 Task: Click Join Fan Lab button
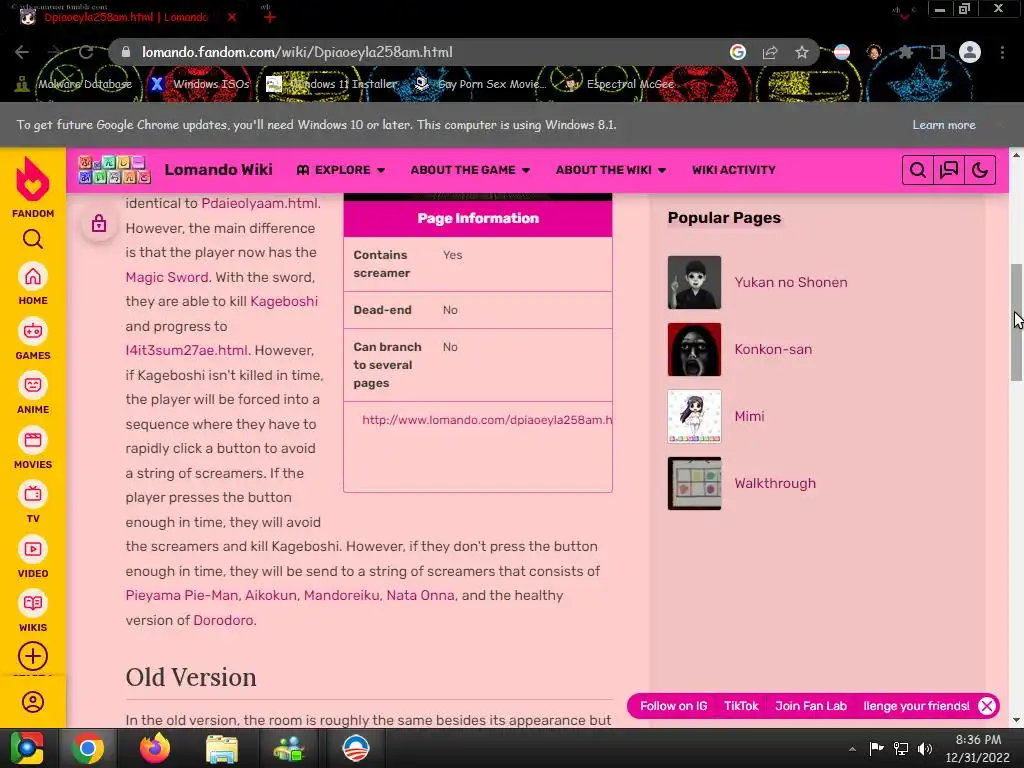[x=810, y=706]
